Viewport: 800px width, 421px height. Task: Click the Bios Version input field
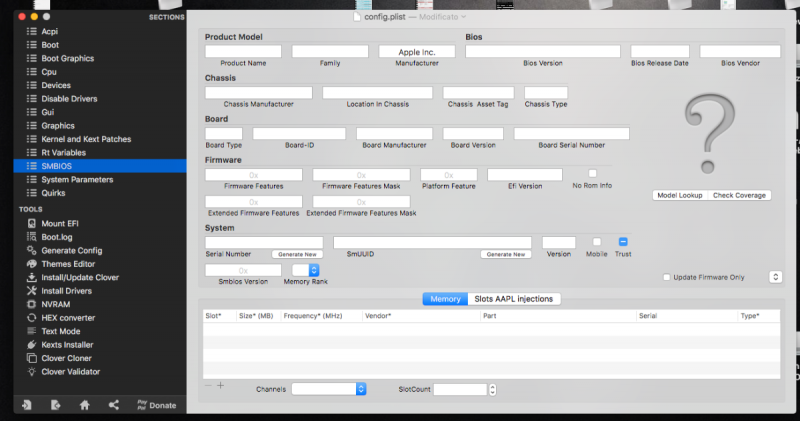pyautogui.click(x=542, y=52)
